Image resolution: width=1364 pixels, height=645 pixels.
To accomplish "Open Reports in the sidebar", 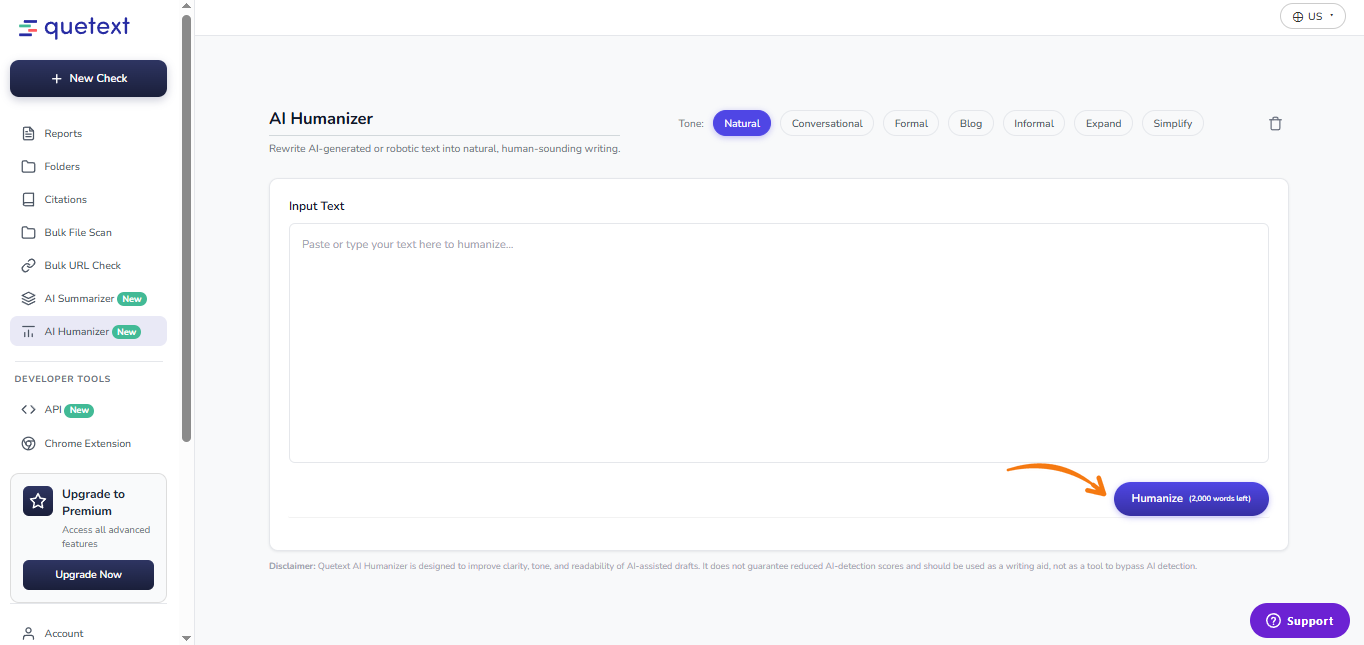I will coord(88,133).
